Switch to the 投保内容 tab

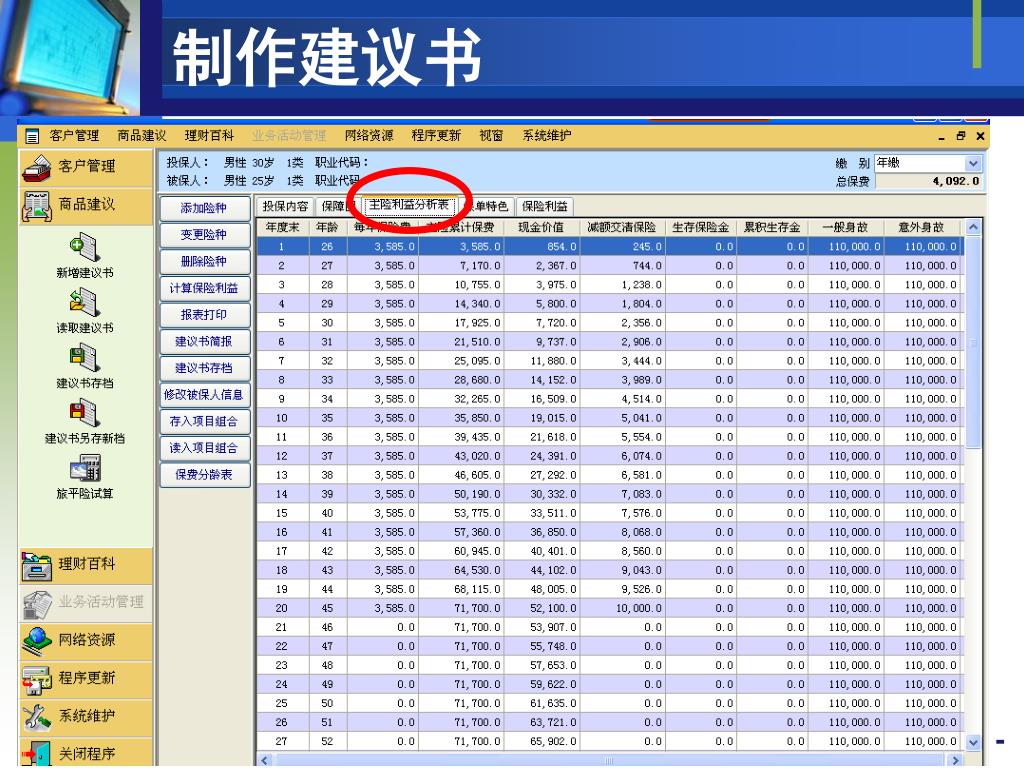[285, 207]
